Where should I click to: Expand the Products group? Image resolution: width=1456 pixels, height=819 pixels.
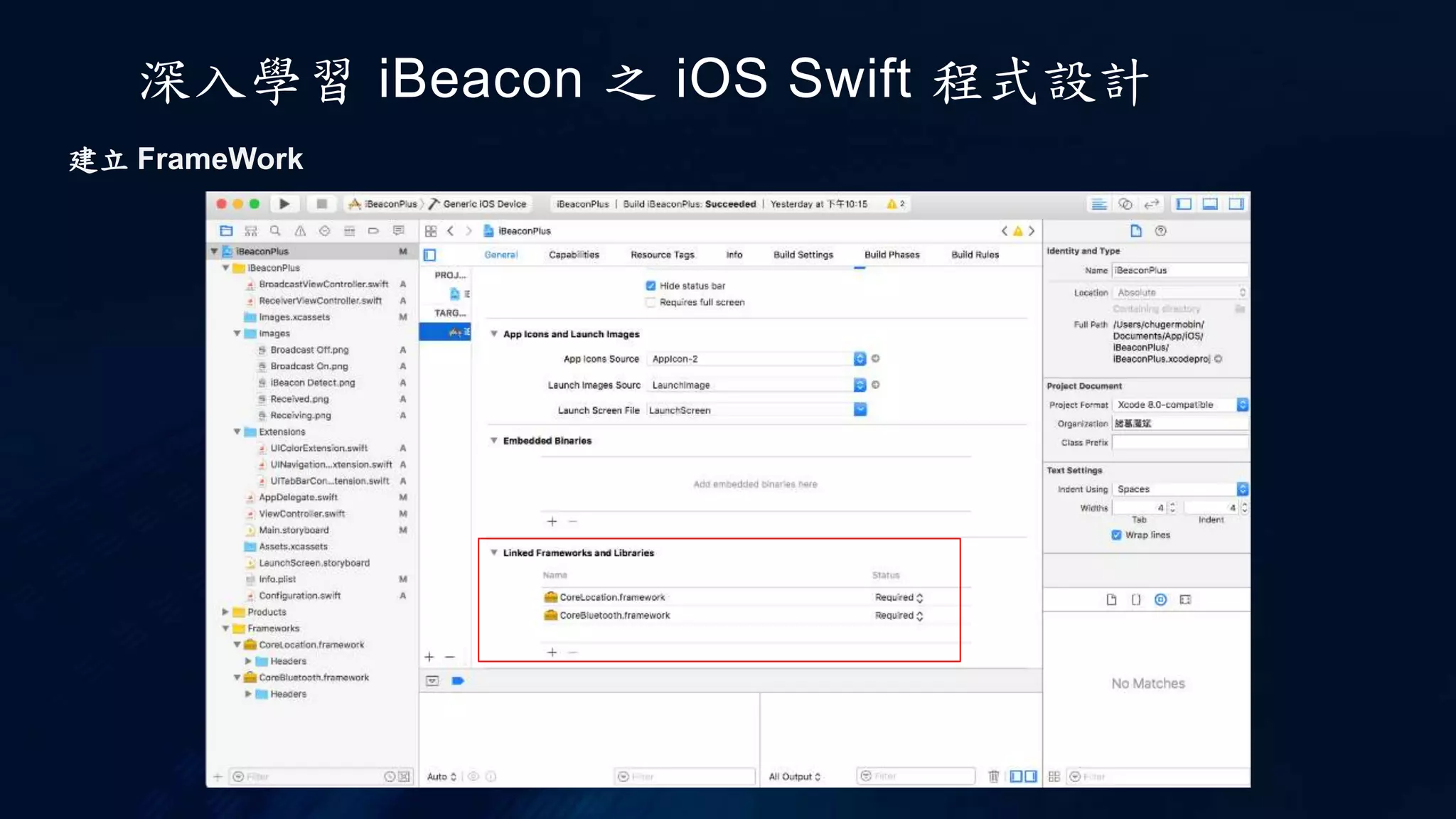pyautogui.click(x=225, y=611)
